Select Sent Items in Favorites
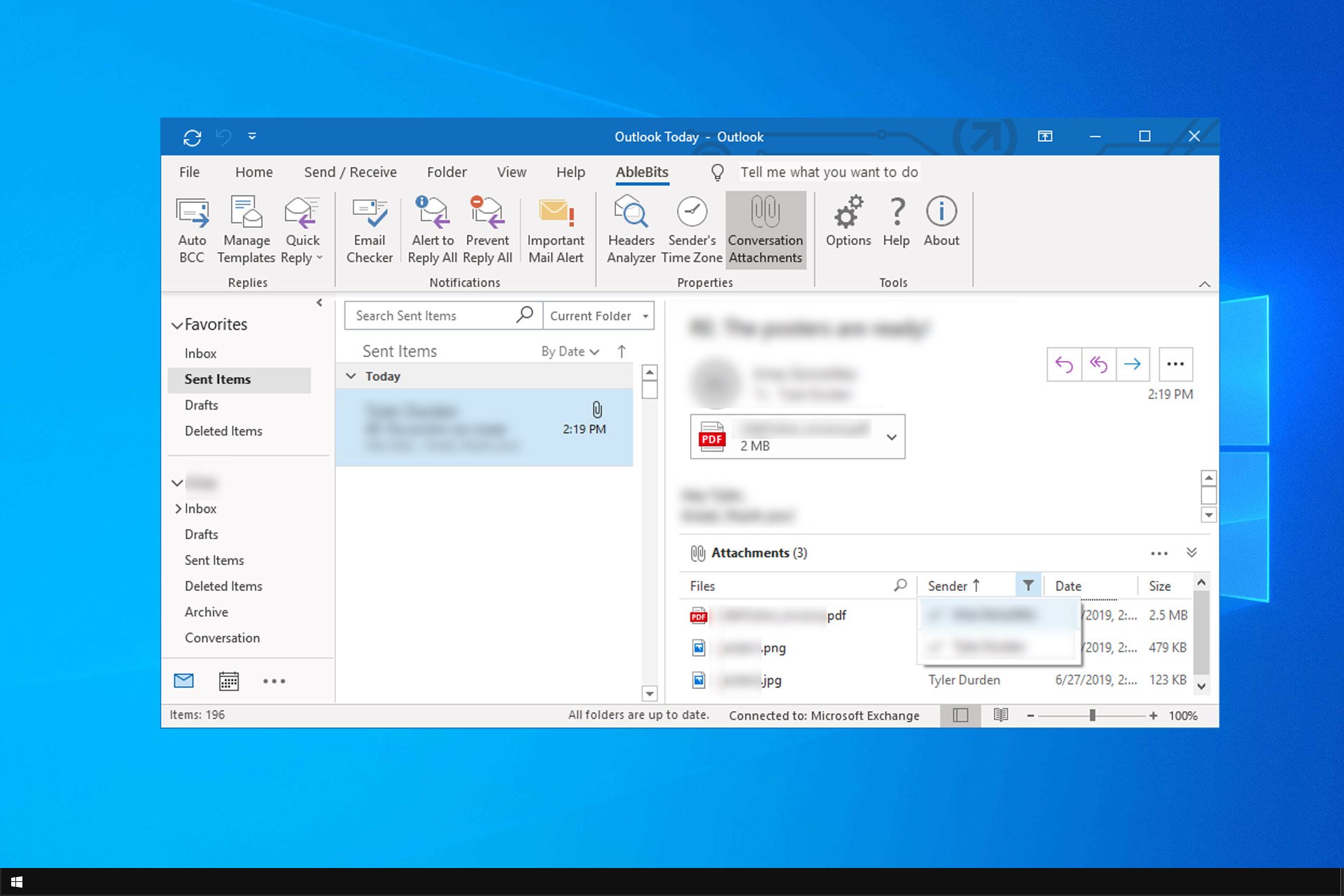The image size is (1344, 896). [x=239, y=379]
